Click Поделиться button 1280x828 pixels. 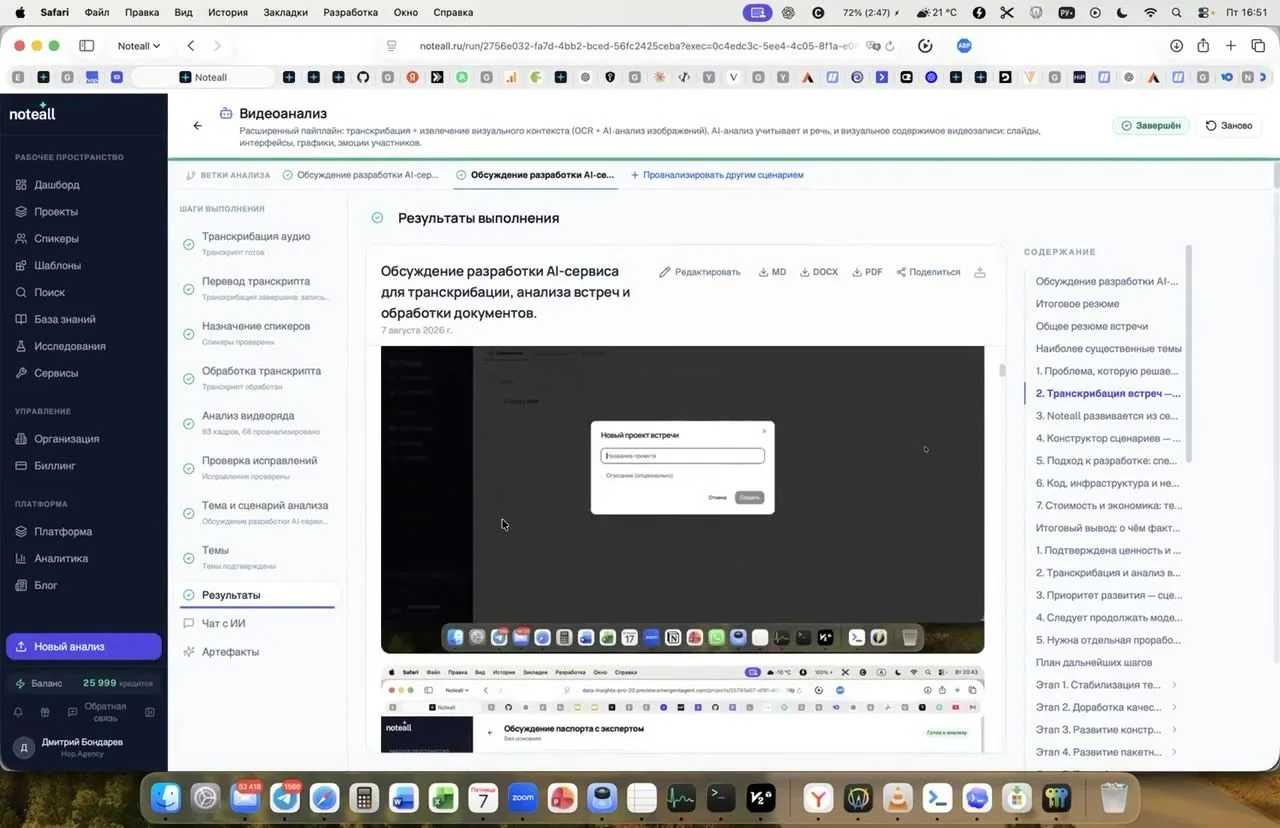(928, 272)
